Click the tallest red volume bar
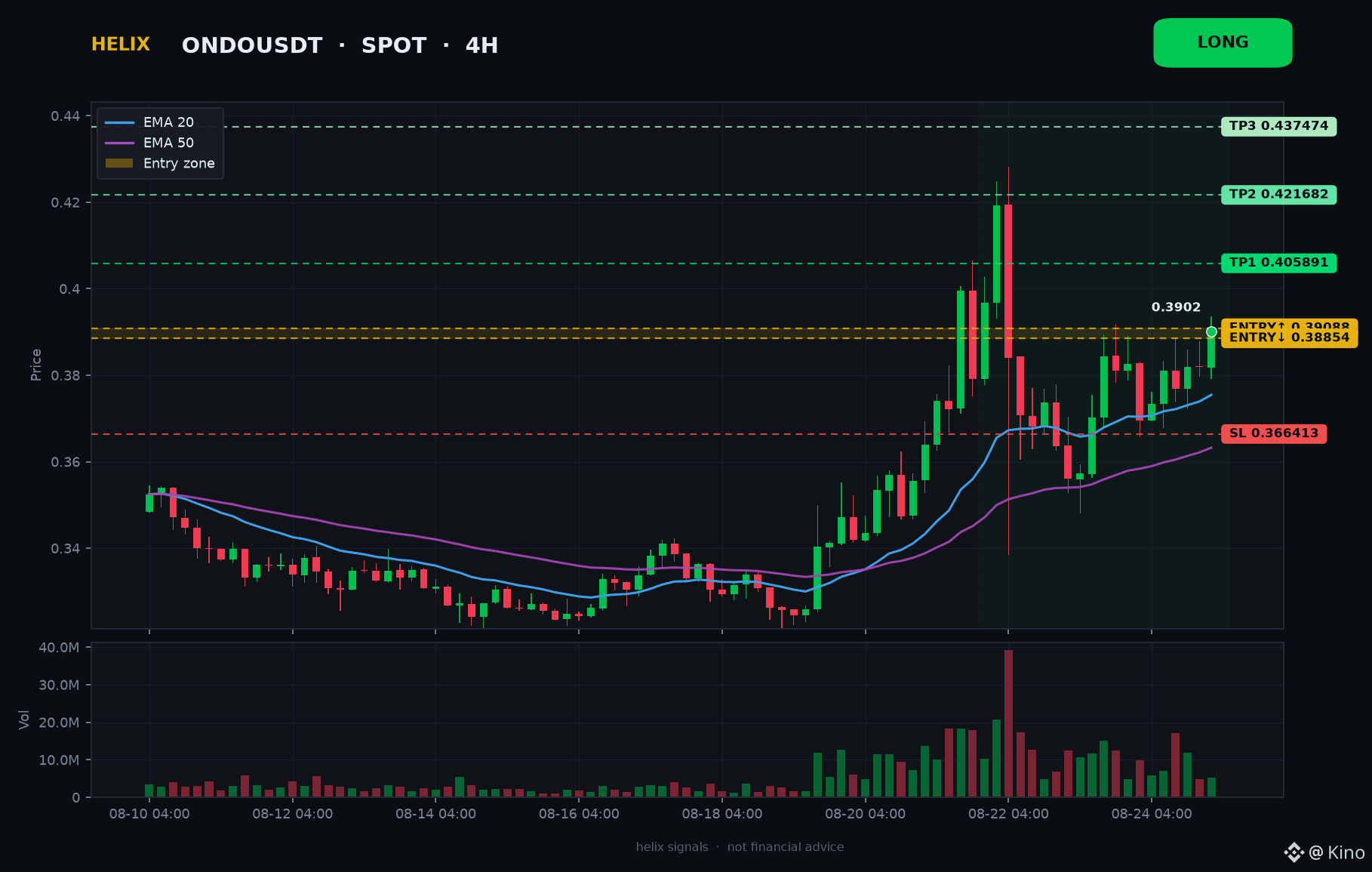Viewport: 1372px width, 872px height. 1008,723
